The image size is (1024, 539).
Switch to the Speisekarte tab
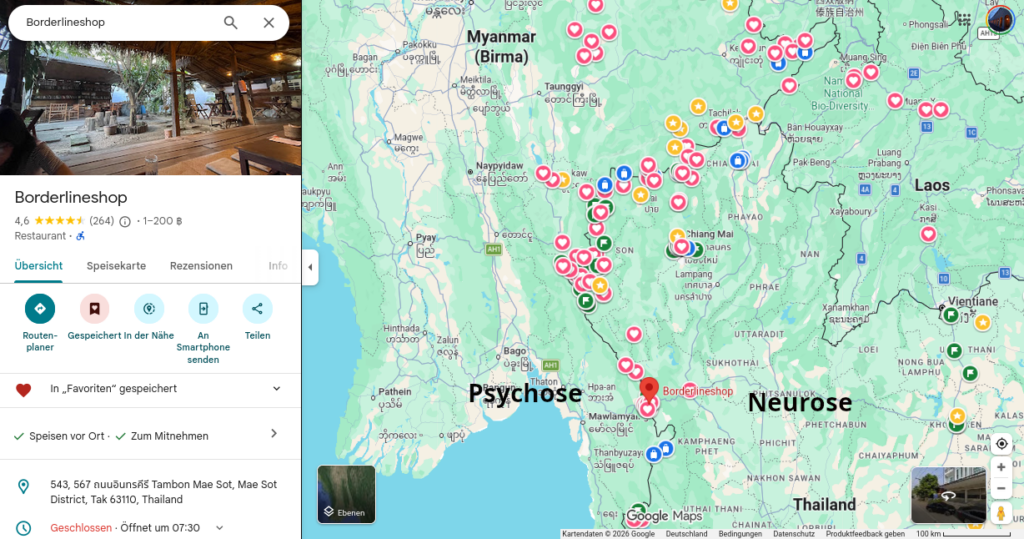(x=116, y=266)
